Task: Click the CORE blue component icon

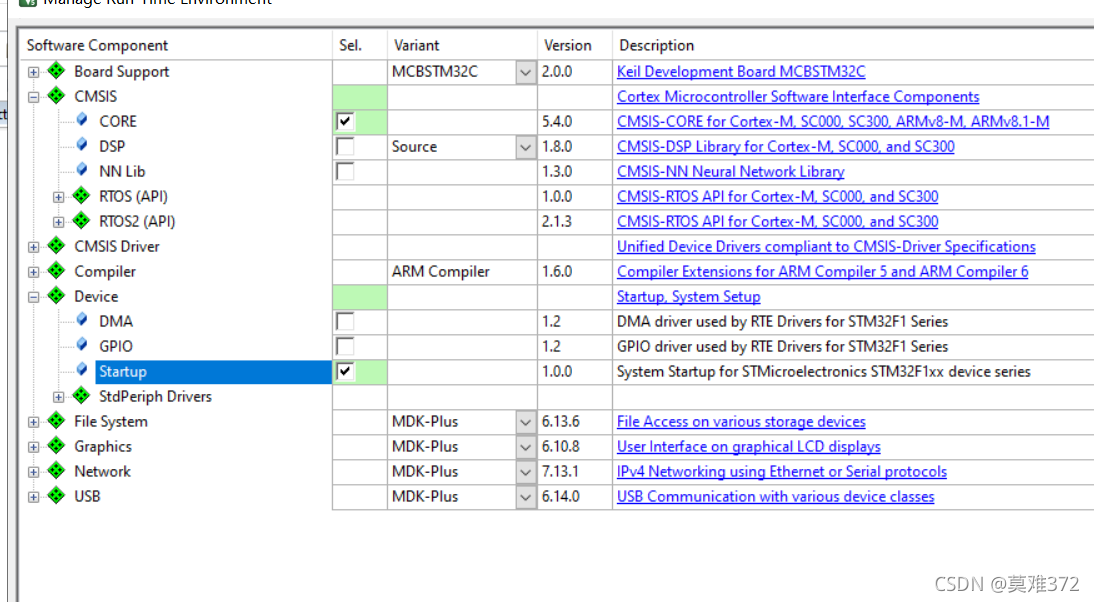Action: point(82,120)
